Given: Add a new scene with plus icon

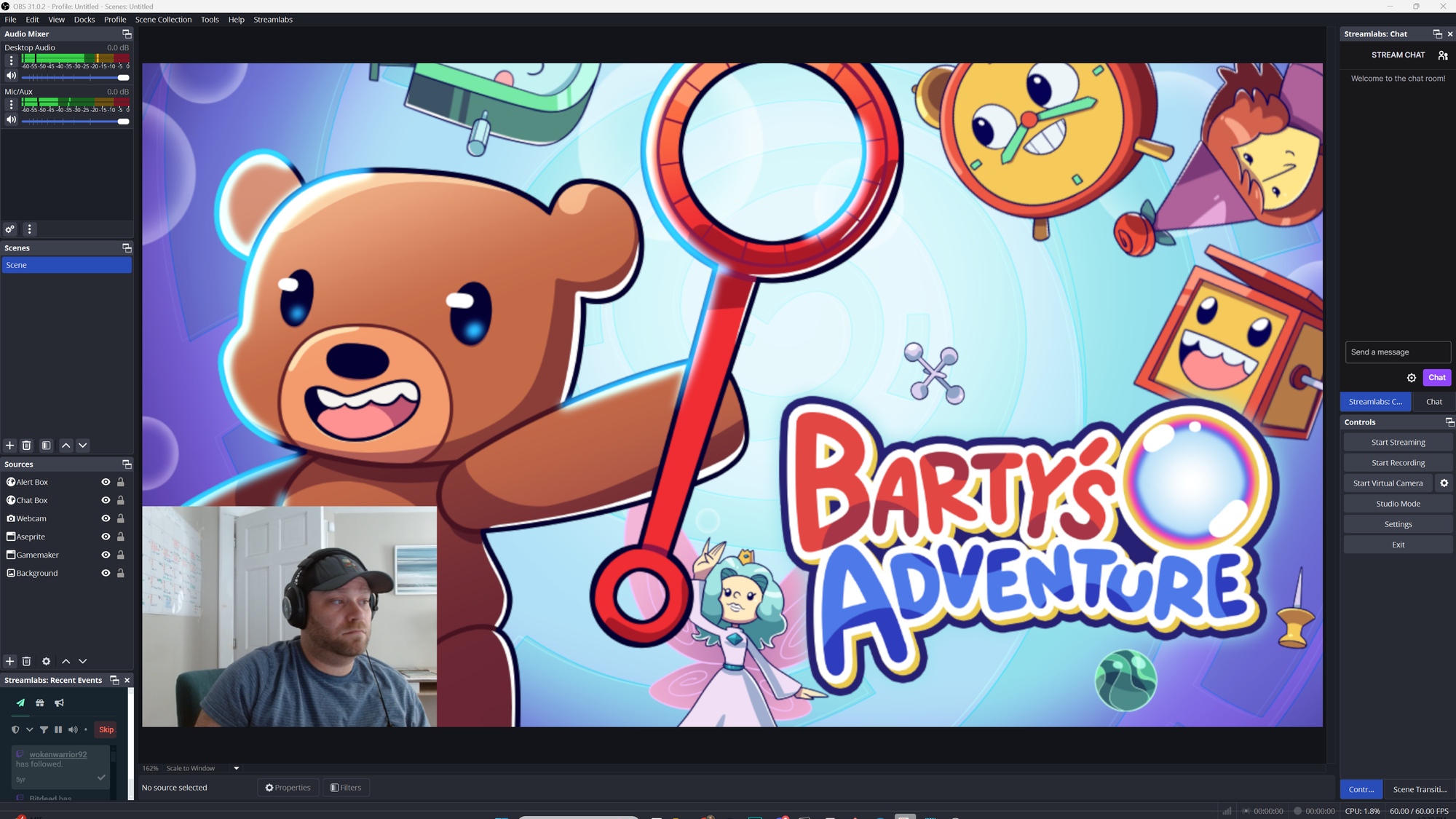Looking at the screenshot, I should click(x=10, y=446).
